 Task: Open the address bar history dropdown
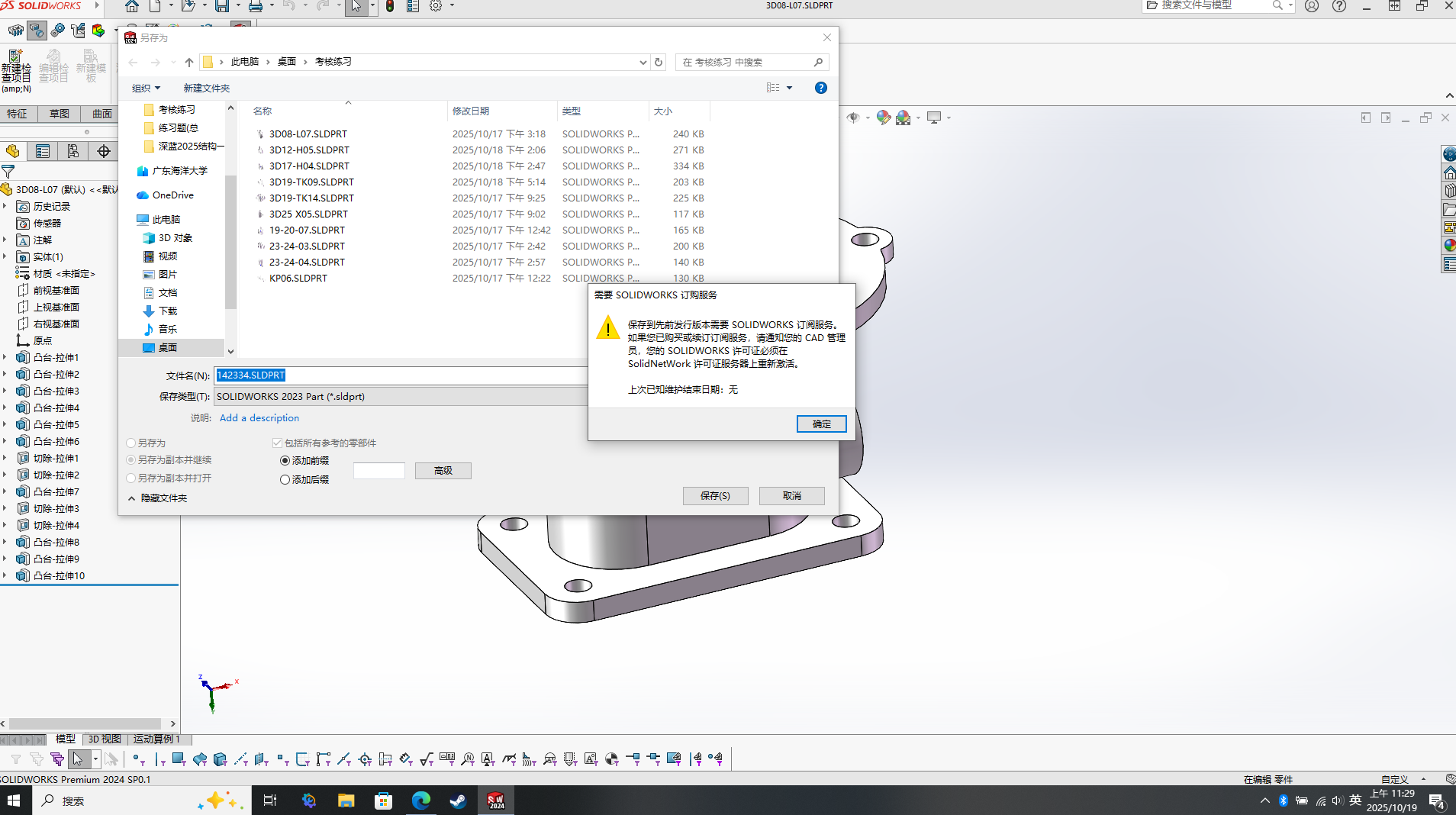(643, 63)
